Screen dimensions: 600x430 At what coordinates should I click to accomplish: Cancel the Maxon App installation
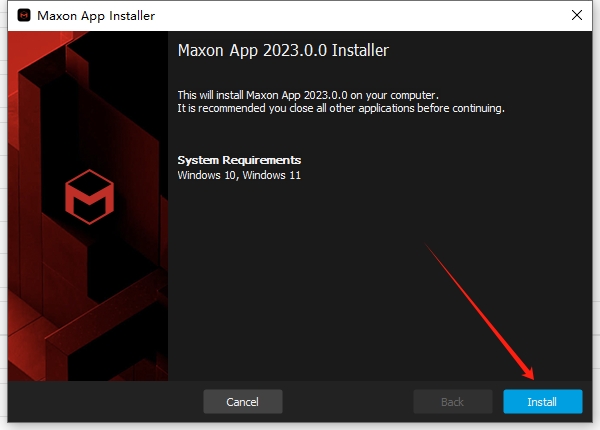[243, 402]
